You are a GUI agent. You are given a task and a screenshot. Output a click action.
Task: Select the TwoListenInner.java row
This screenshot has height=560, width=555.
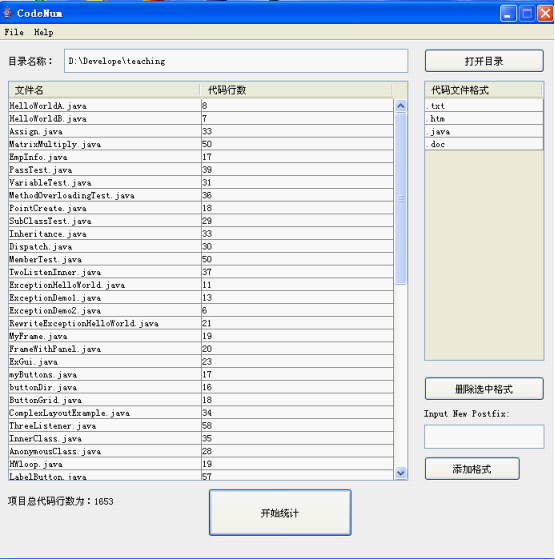click(x=201, y=272)
